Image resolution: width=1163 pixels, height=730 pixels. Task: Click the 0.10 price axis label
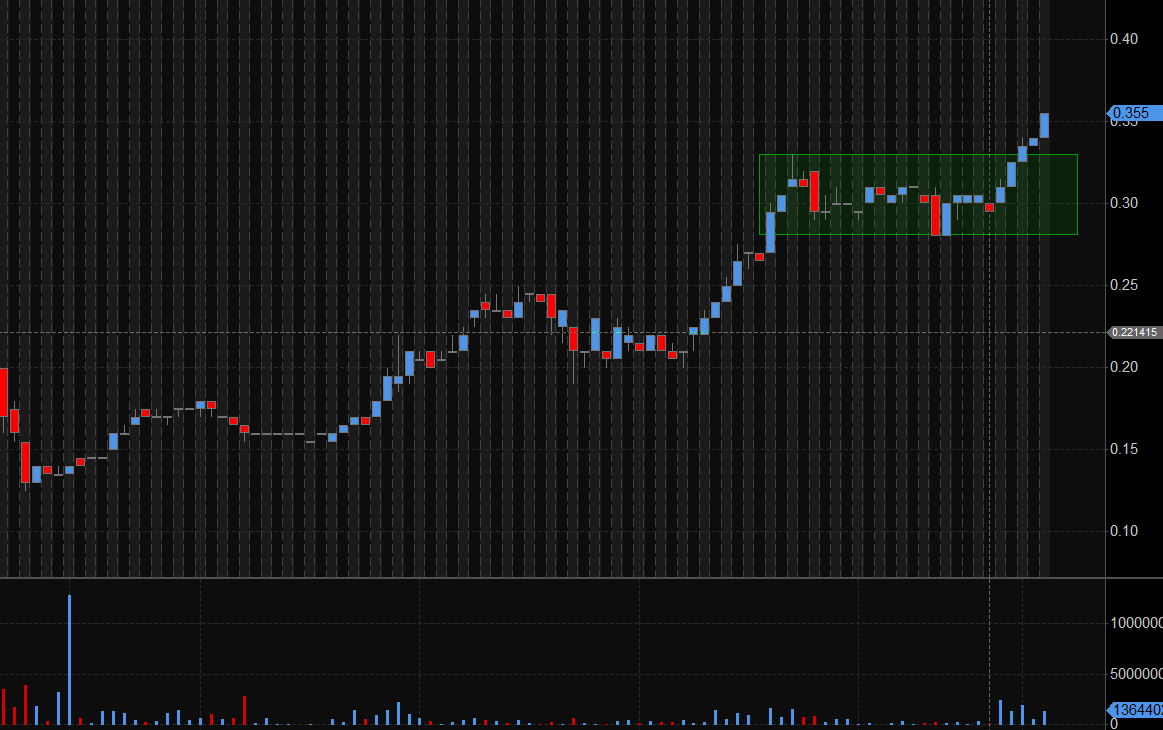coord(1124,530)
